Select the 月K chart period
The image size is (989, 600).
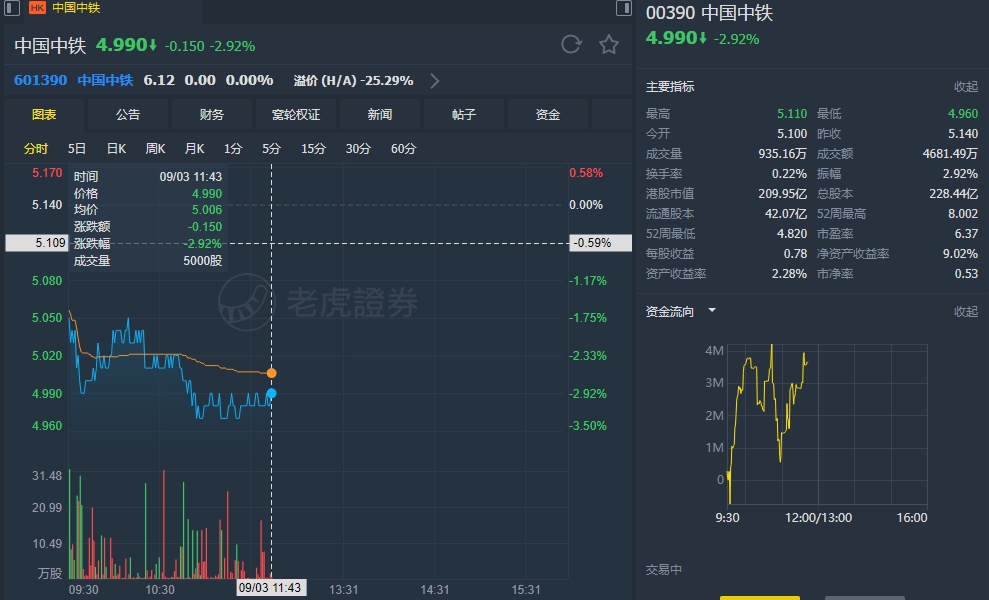194,149
